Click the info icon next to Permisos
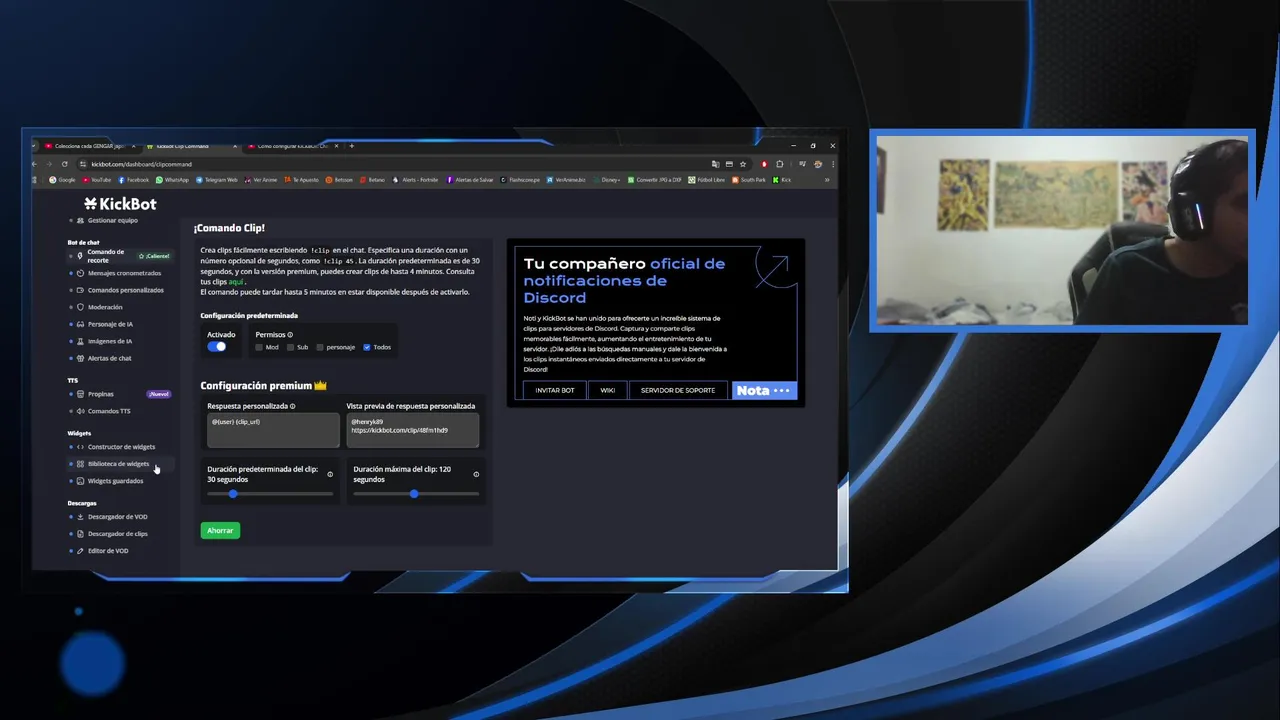1280x720 pixels. 290,335
